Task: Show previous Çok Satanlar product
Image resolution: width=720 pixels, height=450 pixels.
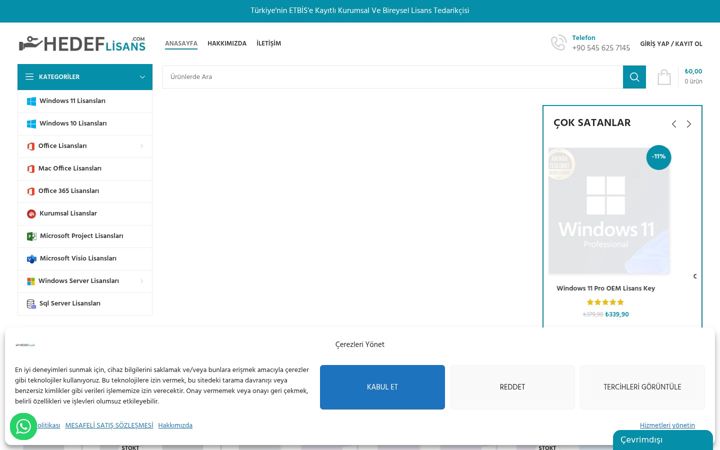Action: pos(674,124)
